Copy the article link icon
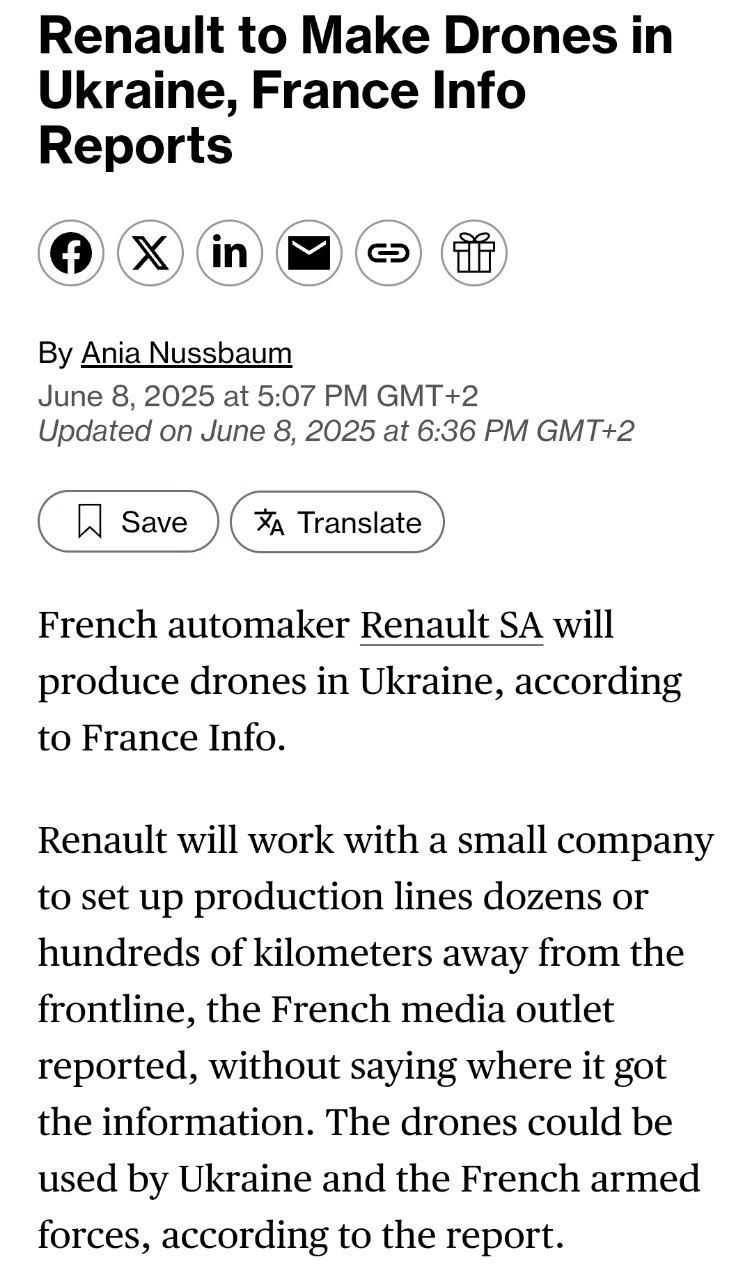 pyautogui.click(x=389, y=253)
